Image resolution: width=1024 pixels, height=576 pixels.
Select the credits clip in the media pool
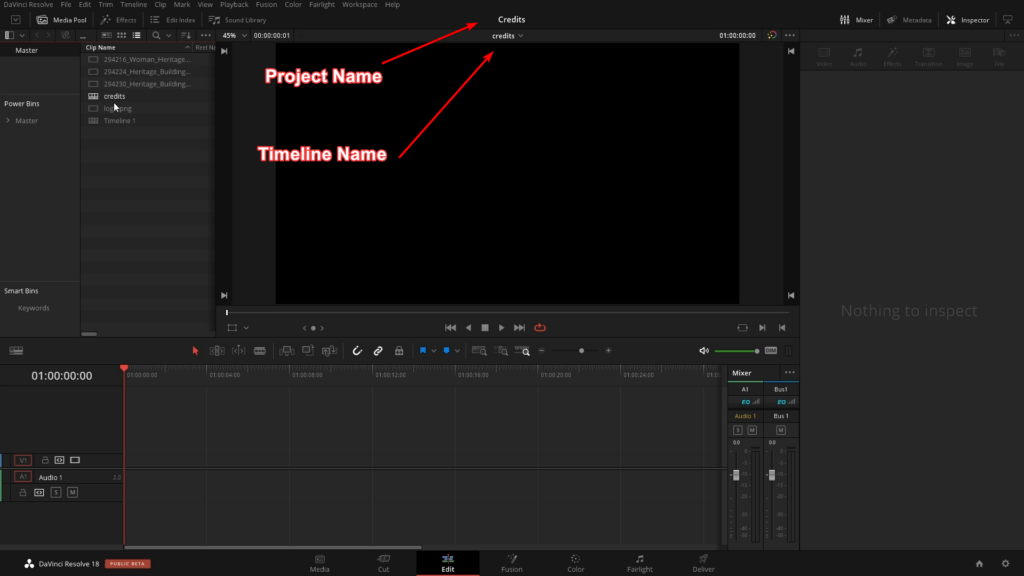coord(113,95)
